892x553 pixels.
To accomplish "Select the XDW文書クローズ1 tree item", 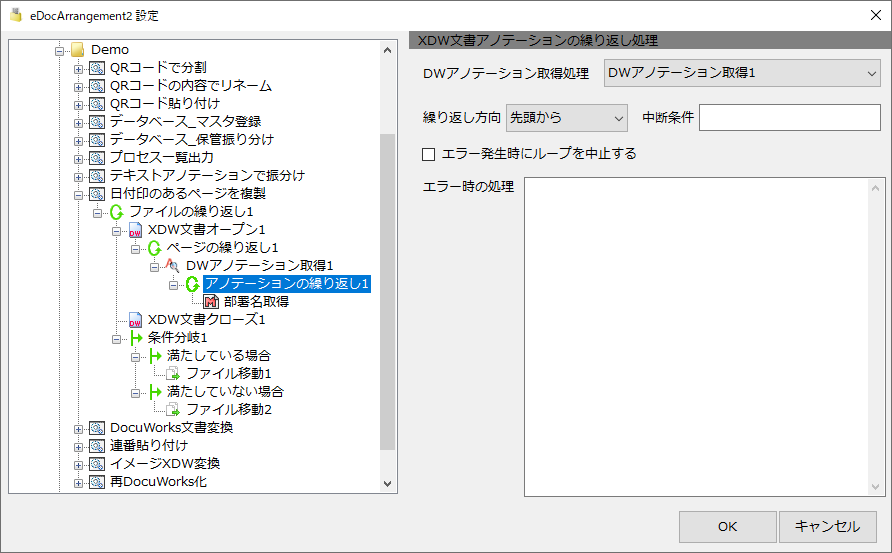I will pos(207,320).
